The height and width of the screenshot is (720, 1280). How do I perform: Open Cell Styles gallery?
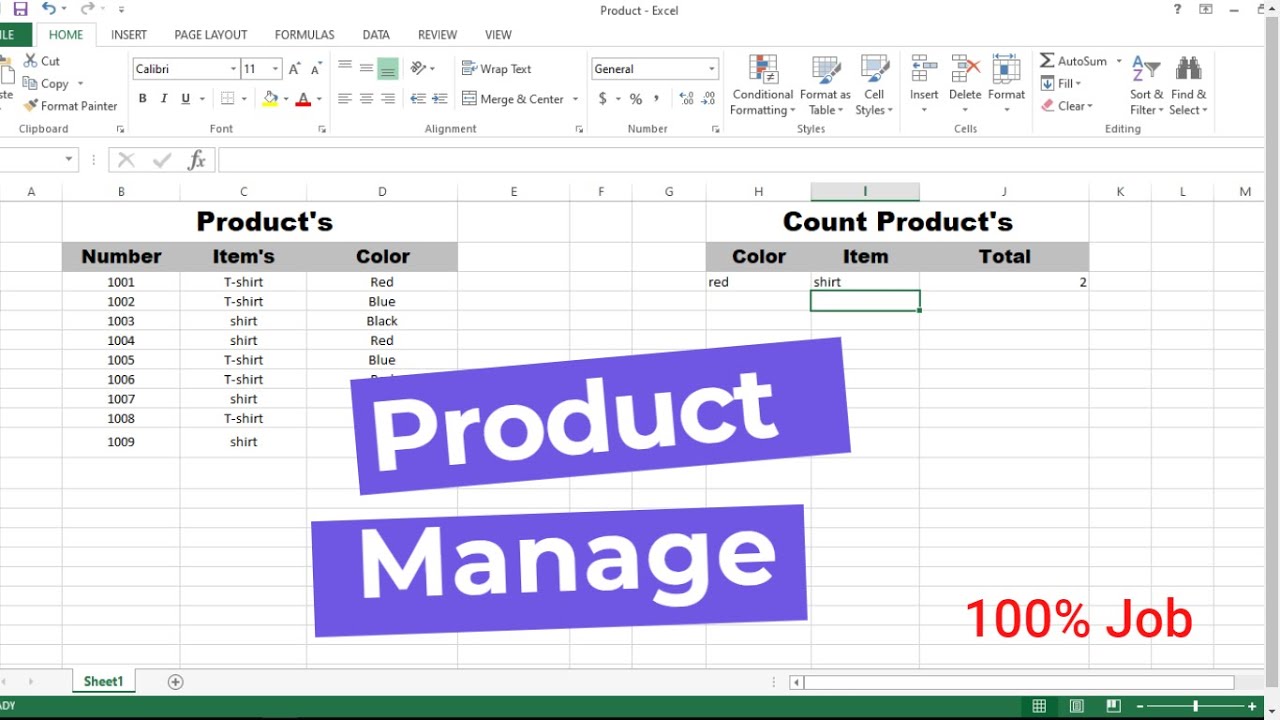pos(874,86)
